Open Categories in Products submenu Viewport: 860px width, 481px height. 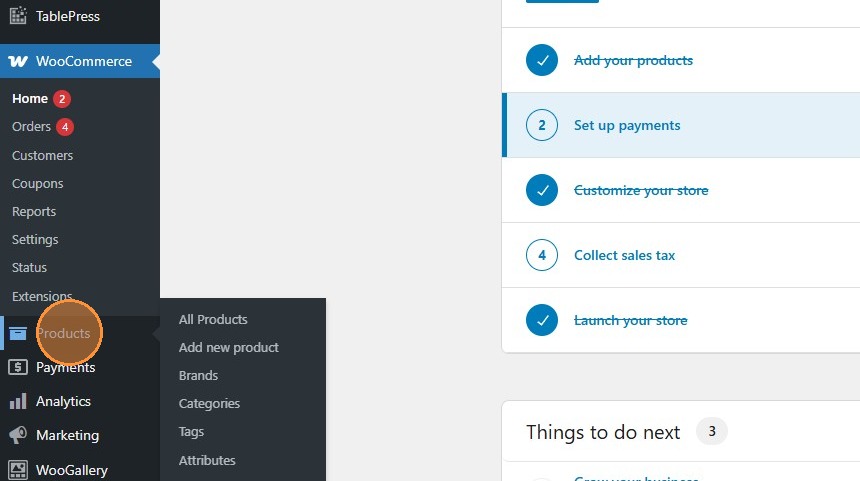[209, 403]
